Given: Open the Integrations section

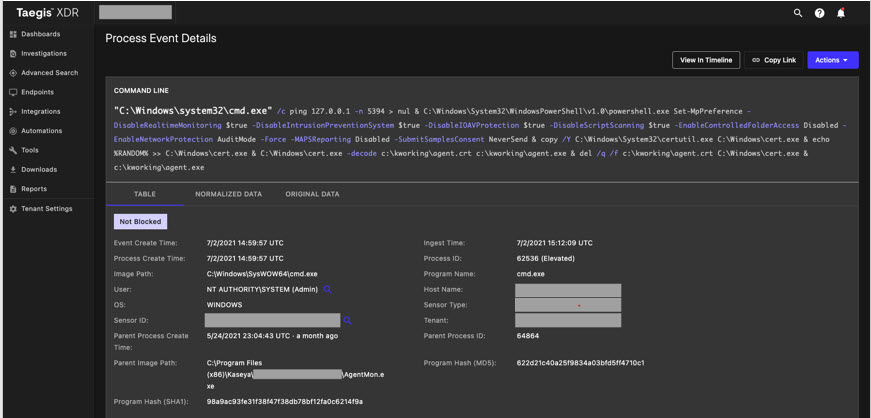Looking at the screenshot, I should coord(41,112).
